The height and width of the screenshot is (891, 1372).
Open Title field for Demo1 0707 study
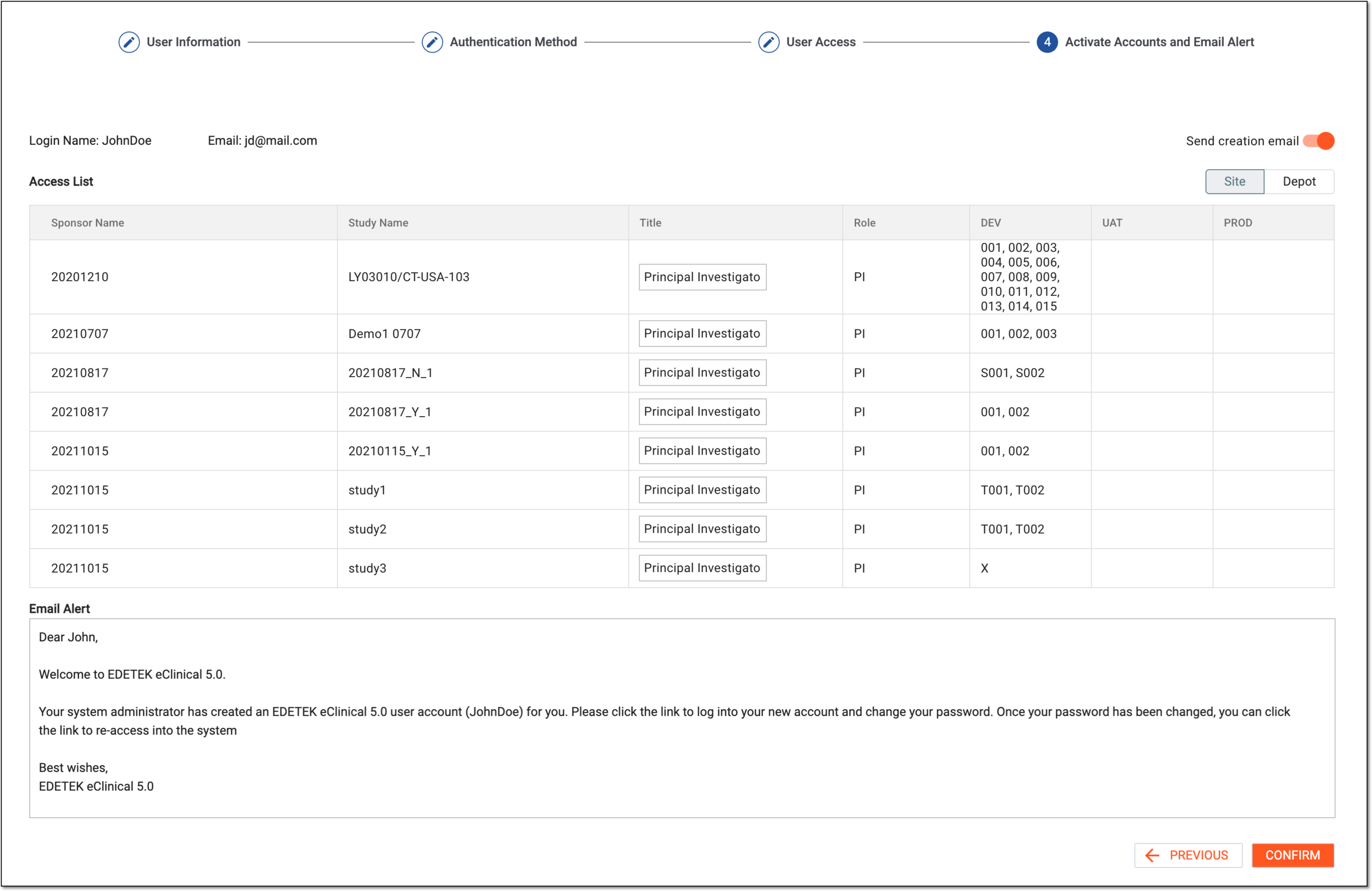[702, 333]
